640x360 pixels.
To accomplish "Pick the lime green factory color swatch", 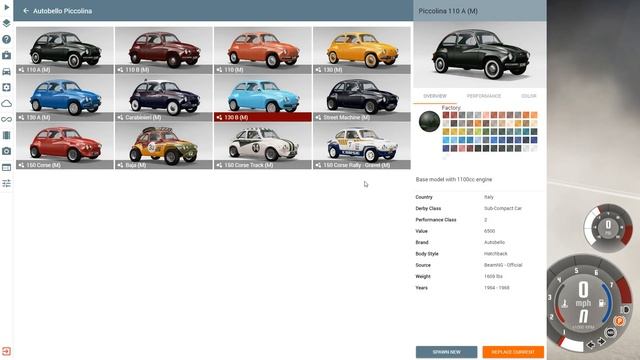I will pyautogui.click(x=478, y=131).
